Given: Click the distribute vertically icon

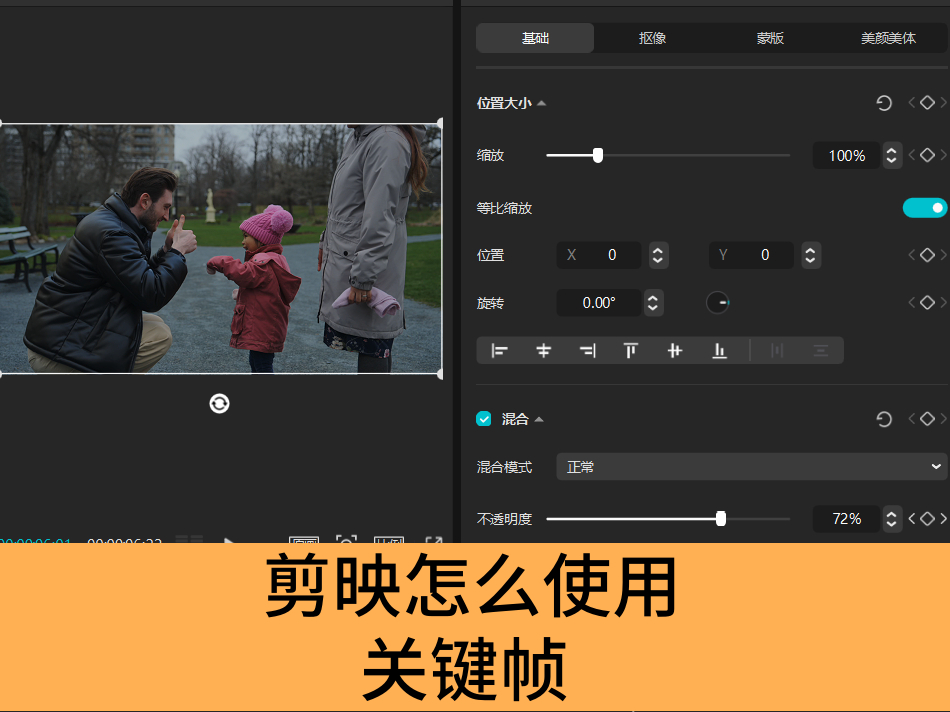Looking at the screenshot, I should [x=821, y=351].
